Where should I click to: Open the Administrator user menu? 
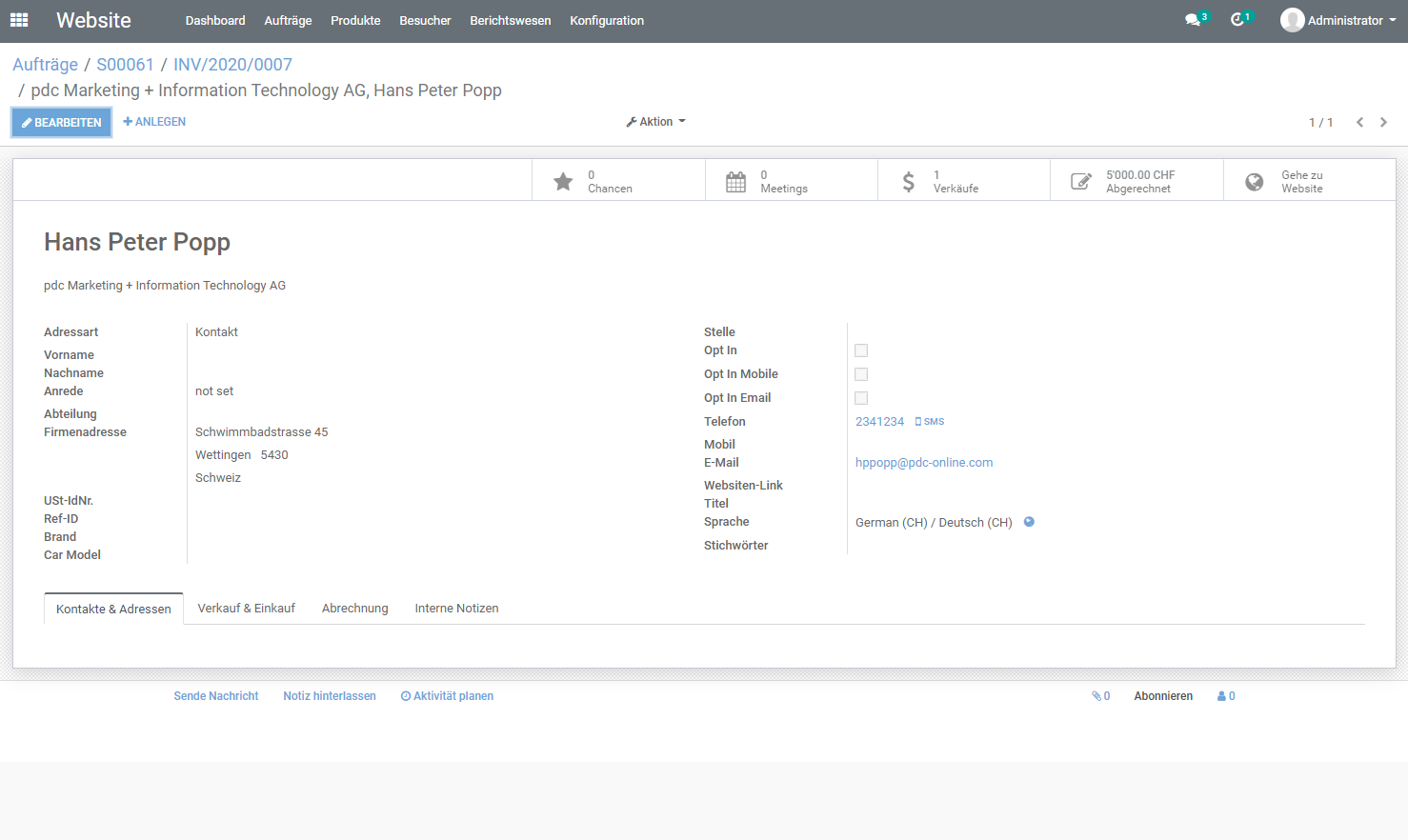point(1338,20)
